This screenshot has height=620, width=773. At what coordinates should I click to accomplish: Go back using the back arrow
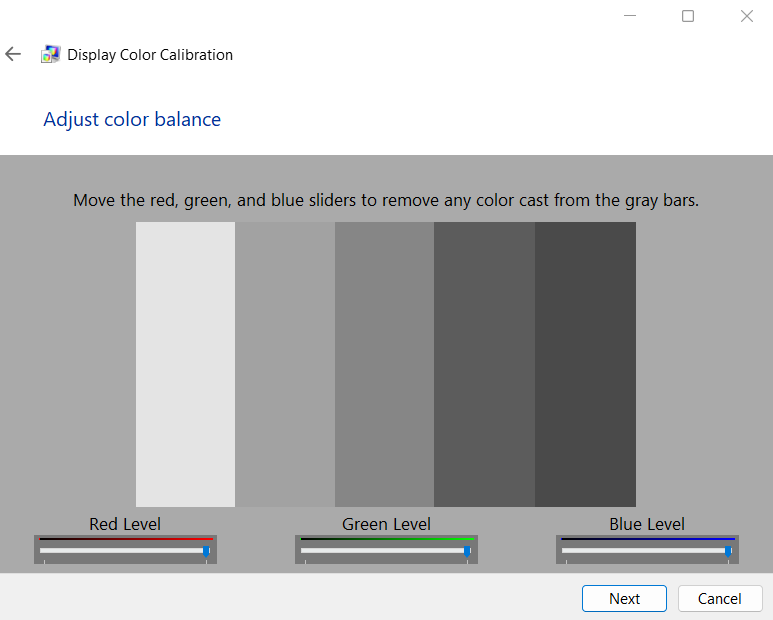[13, 54]
